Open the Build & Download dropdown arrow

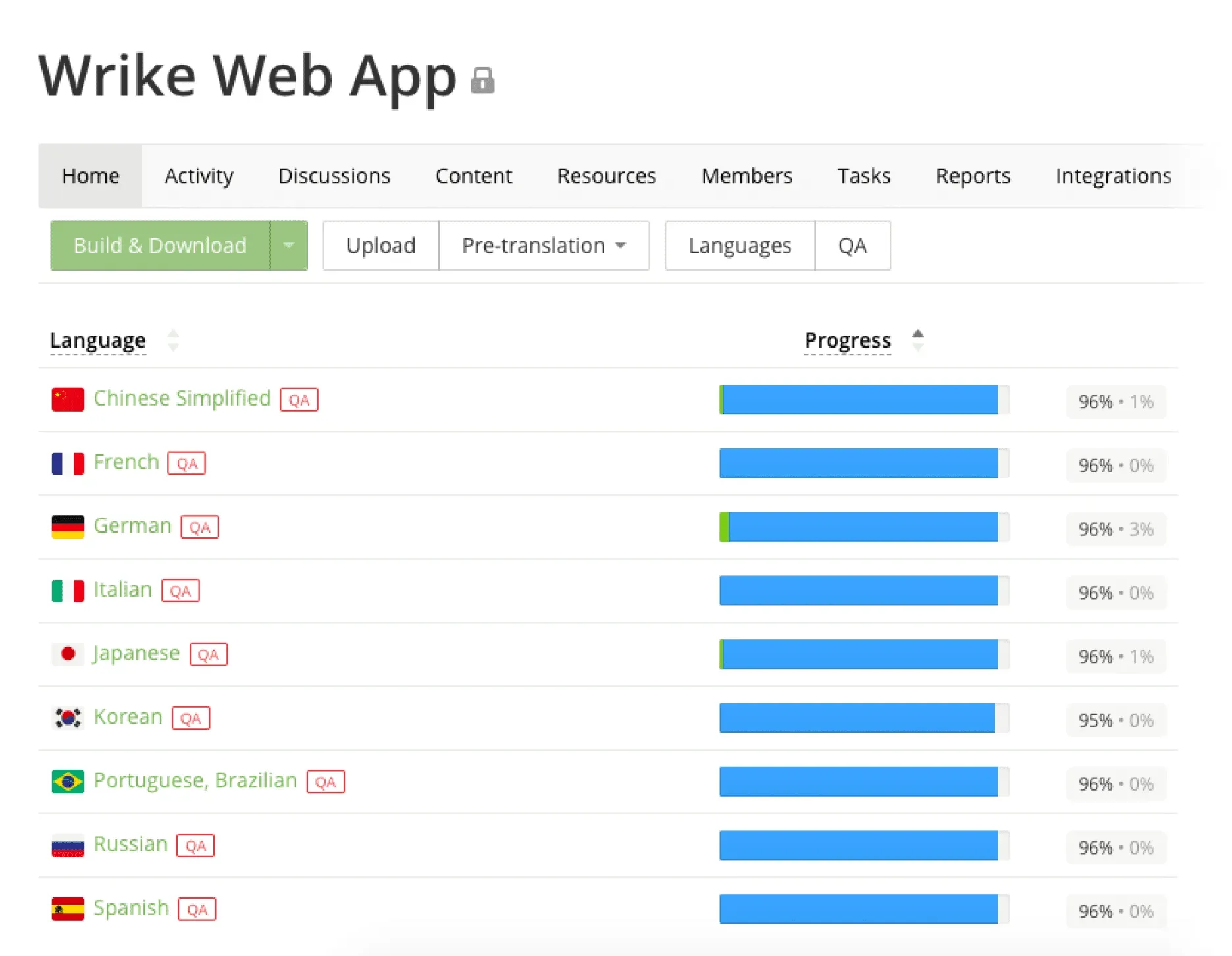(289, 245)
